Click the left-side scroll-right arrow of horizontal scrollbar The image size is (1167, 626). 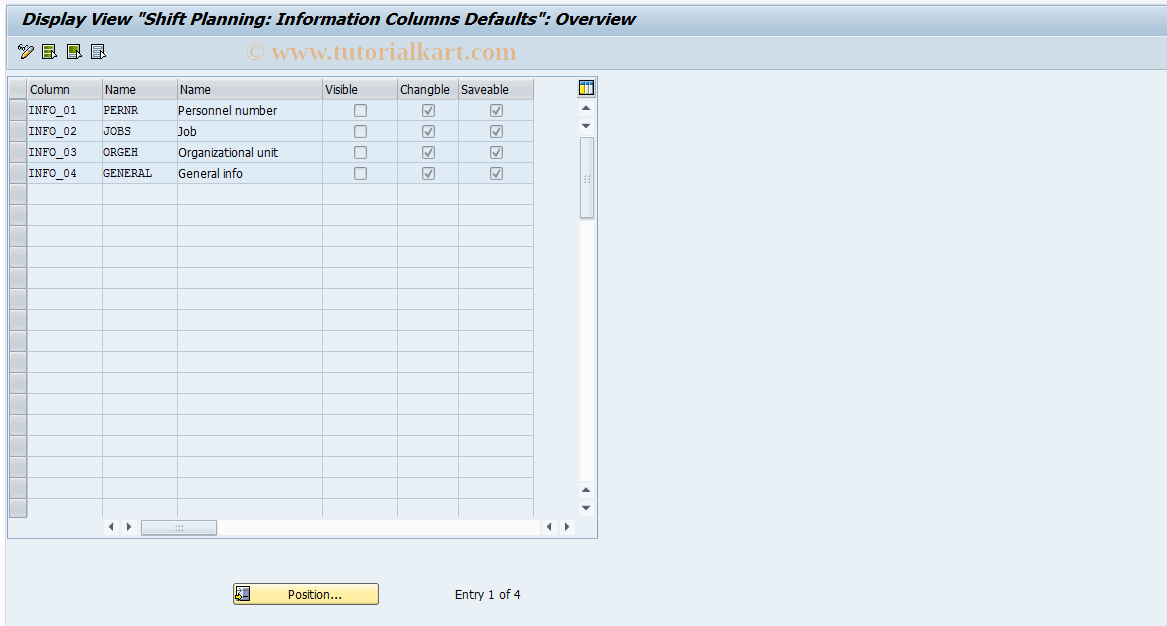point(129,527)
